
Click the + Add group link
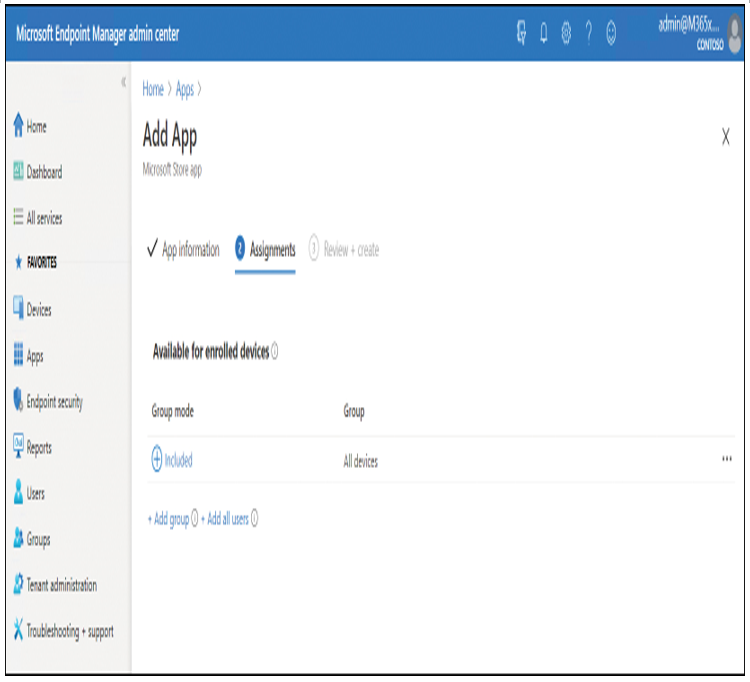pos(168,518)
